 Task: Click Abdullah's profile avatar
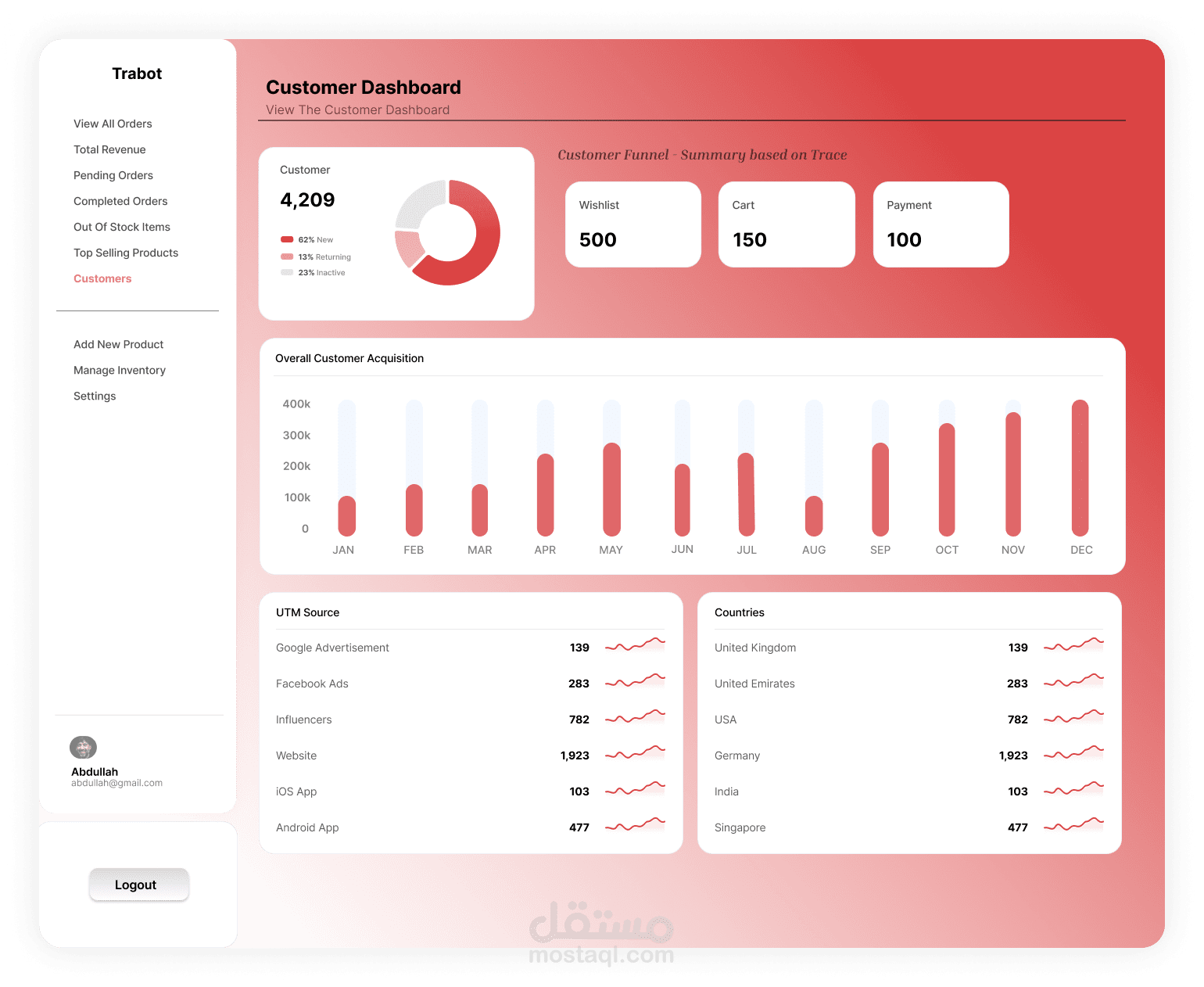point(83,747)
